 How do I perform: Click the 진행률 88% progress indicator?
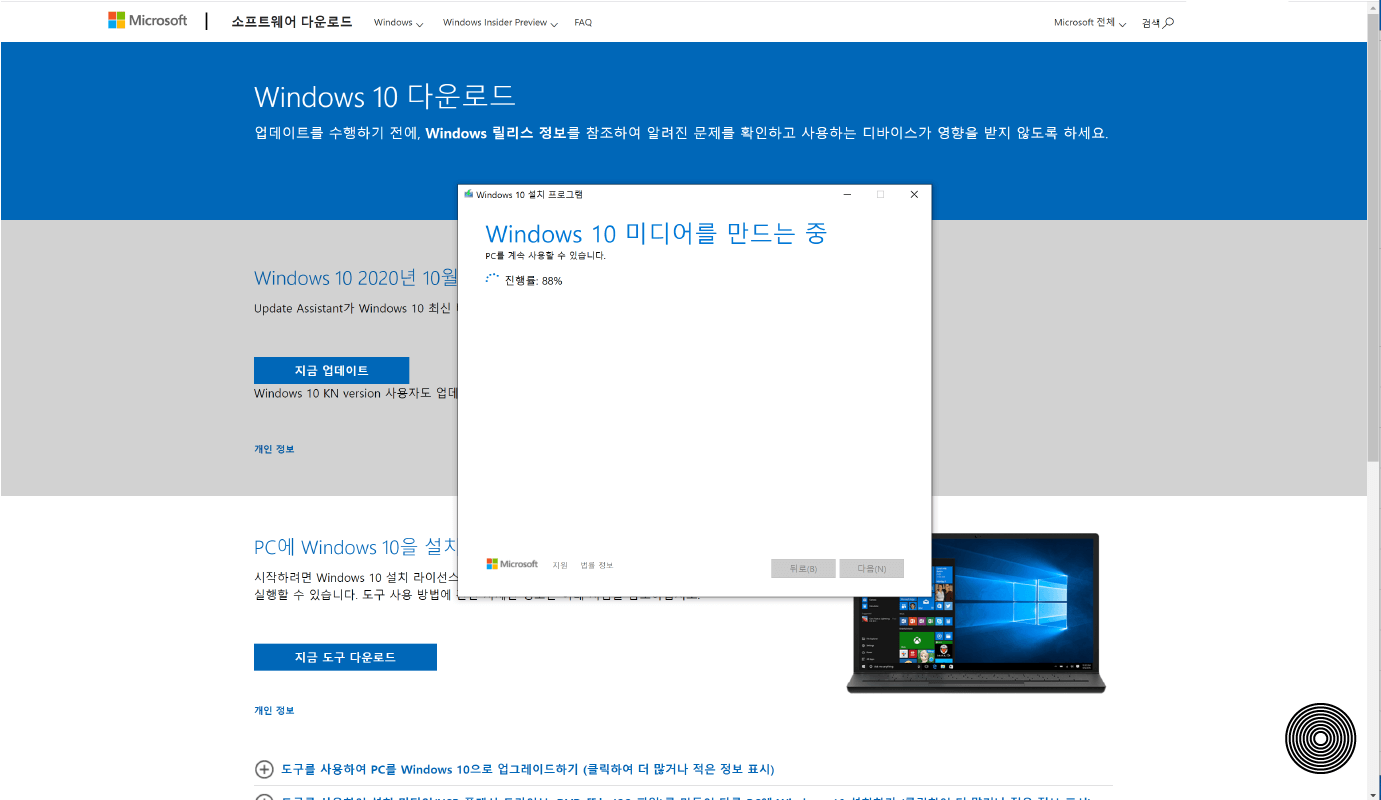pyautogui.click(x=524, y=280)
